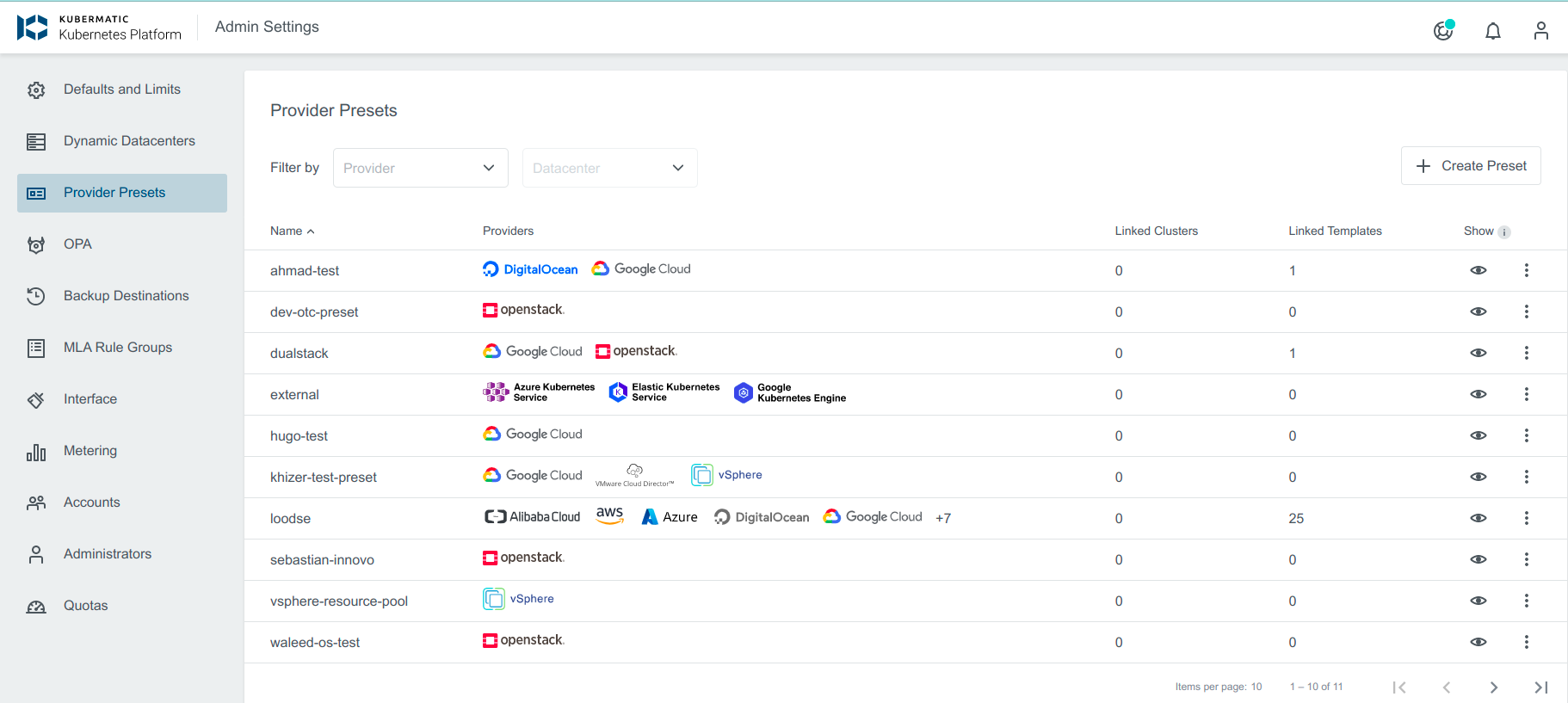Screen dimensions: 1568x703
Task: Open the Administrators page link
Action: pos(122,554)
